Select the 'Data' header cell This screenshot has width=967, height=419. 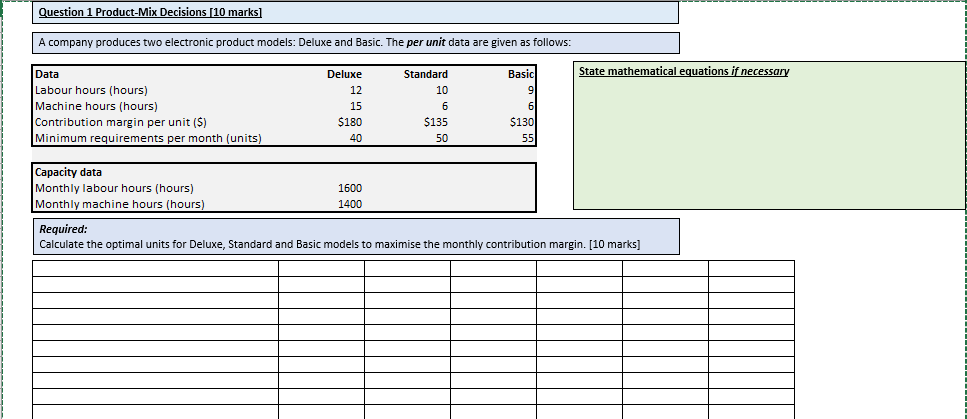pos(47,74)
